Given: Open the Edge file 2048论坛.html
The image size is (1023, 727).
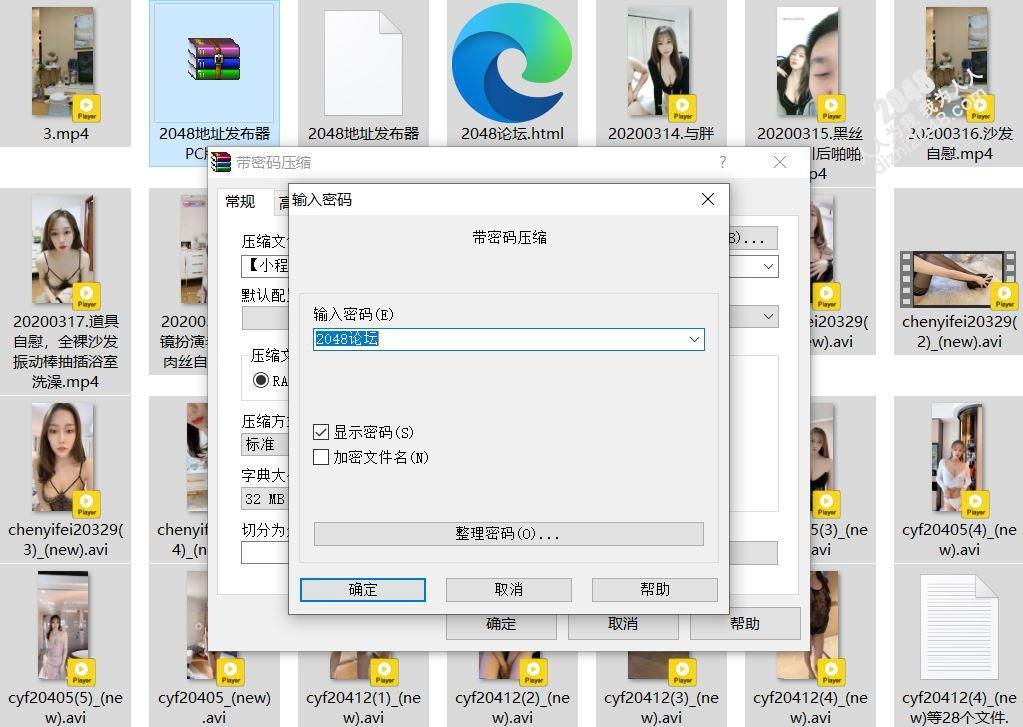Looking at the screenshot, I should tap(511, 62).
